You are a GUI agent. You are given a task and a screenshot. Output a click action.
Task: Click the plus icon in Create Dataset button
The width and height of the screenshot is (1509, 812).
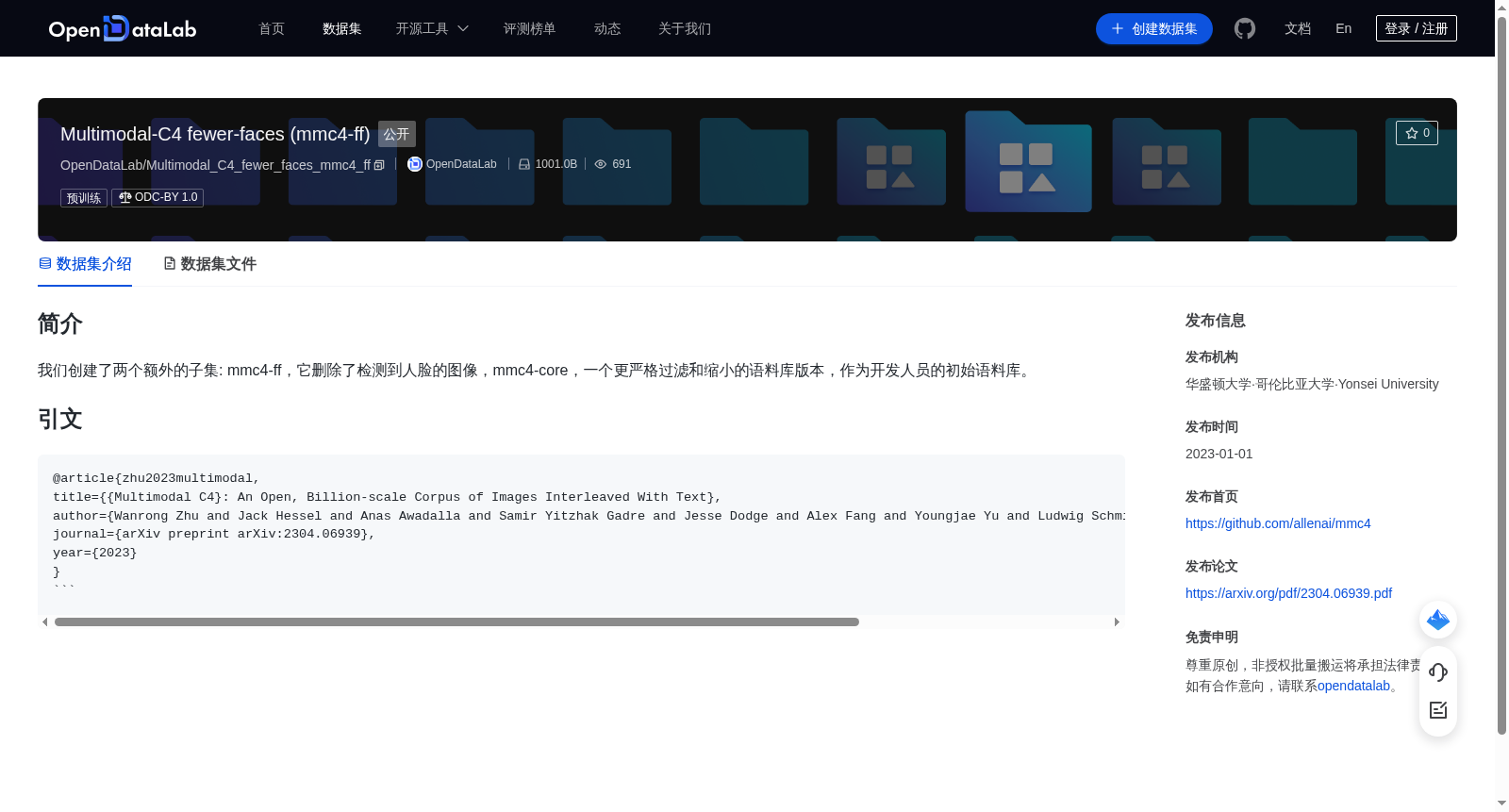pyautogui.click(x=1118, y=28)
